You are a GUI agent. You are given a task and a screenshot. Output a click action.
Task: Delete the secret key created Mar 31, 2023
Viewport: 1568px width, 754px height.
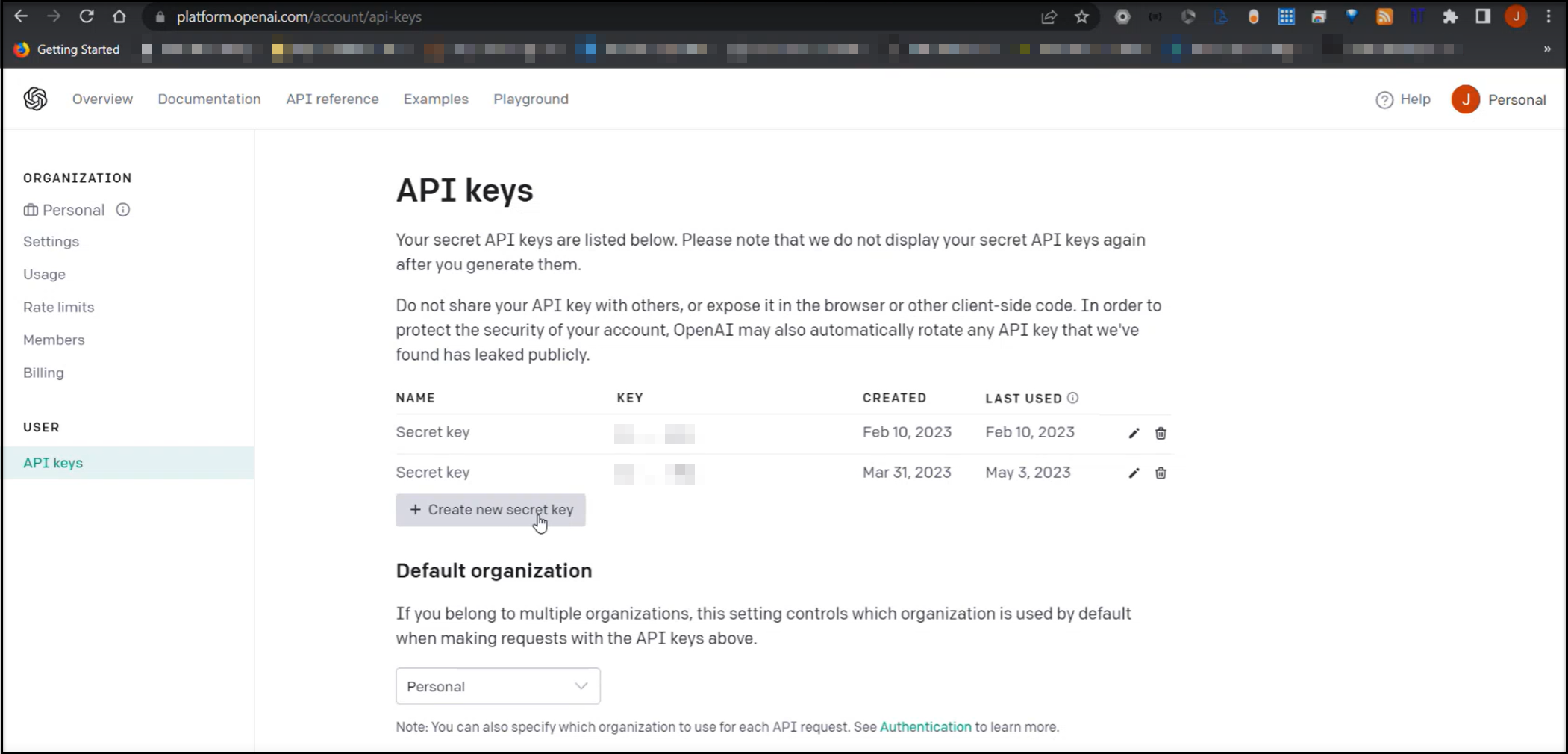click(1161, 473)
